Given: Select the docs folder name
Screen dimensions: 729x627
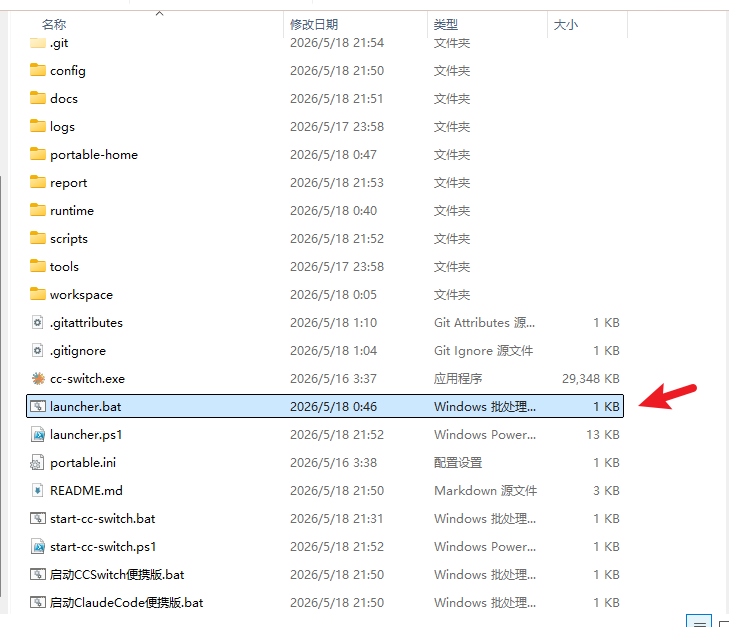Looking at the screenshot, I should [64, 99].
